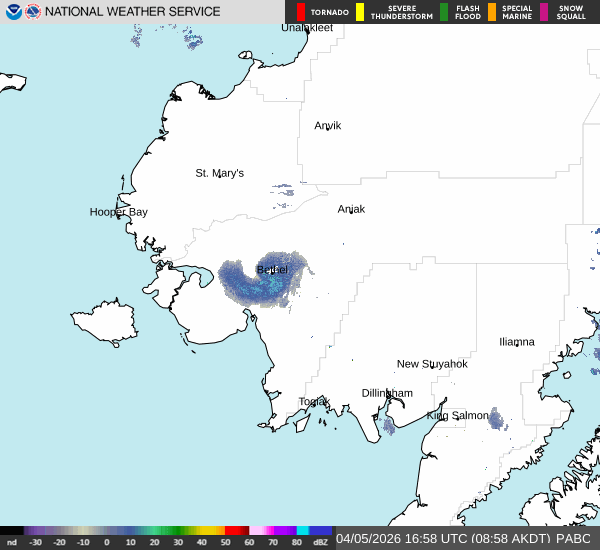Click the National Weather Service logo

click(34, 12)
